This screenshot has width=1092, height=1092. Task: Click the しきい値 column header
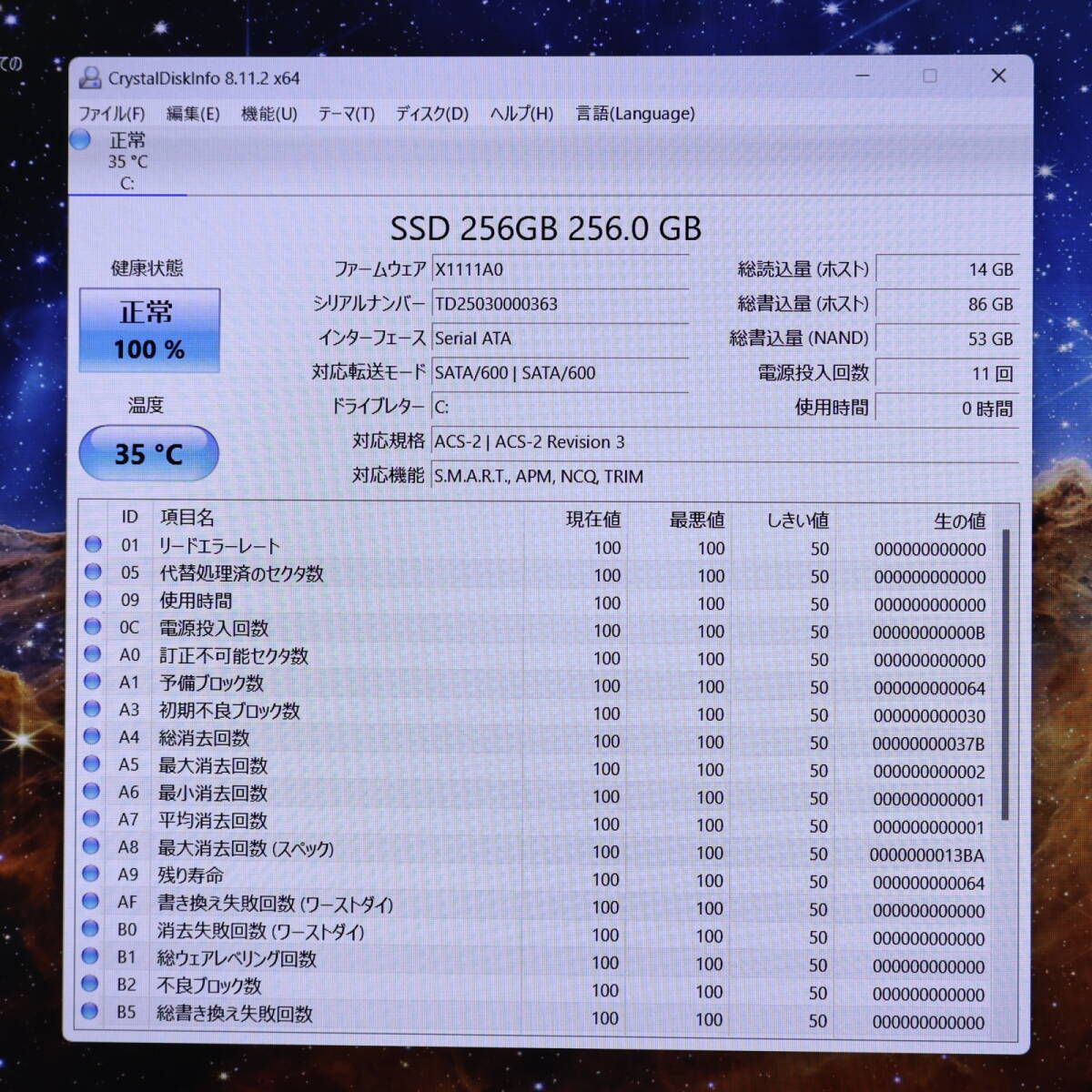[797, 521]
